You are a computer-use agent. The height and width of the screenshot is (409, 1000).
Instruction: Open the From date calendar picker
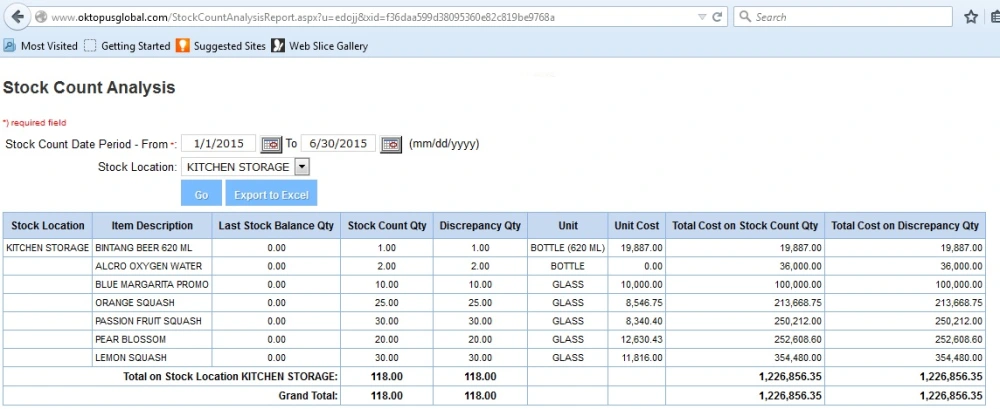pyautogui.click(x=271, y=144)
